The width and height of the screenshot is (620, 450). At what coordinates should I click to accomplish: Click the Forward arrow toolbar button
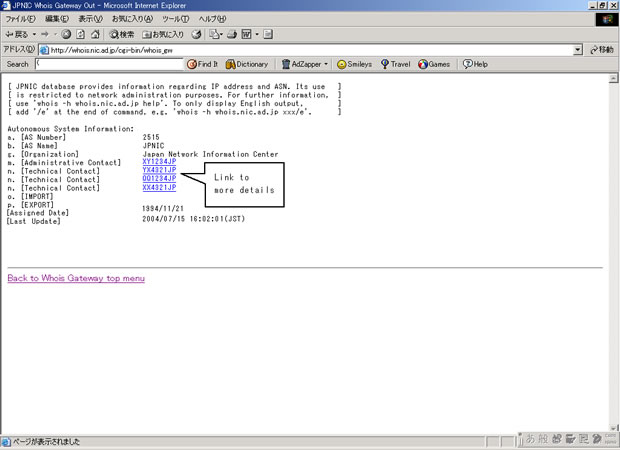coord(45,34)
